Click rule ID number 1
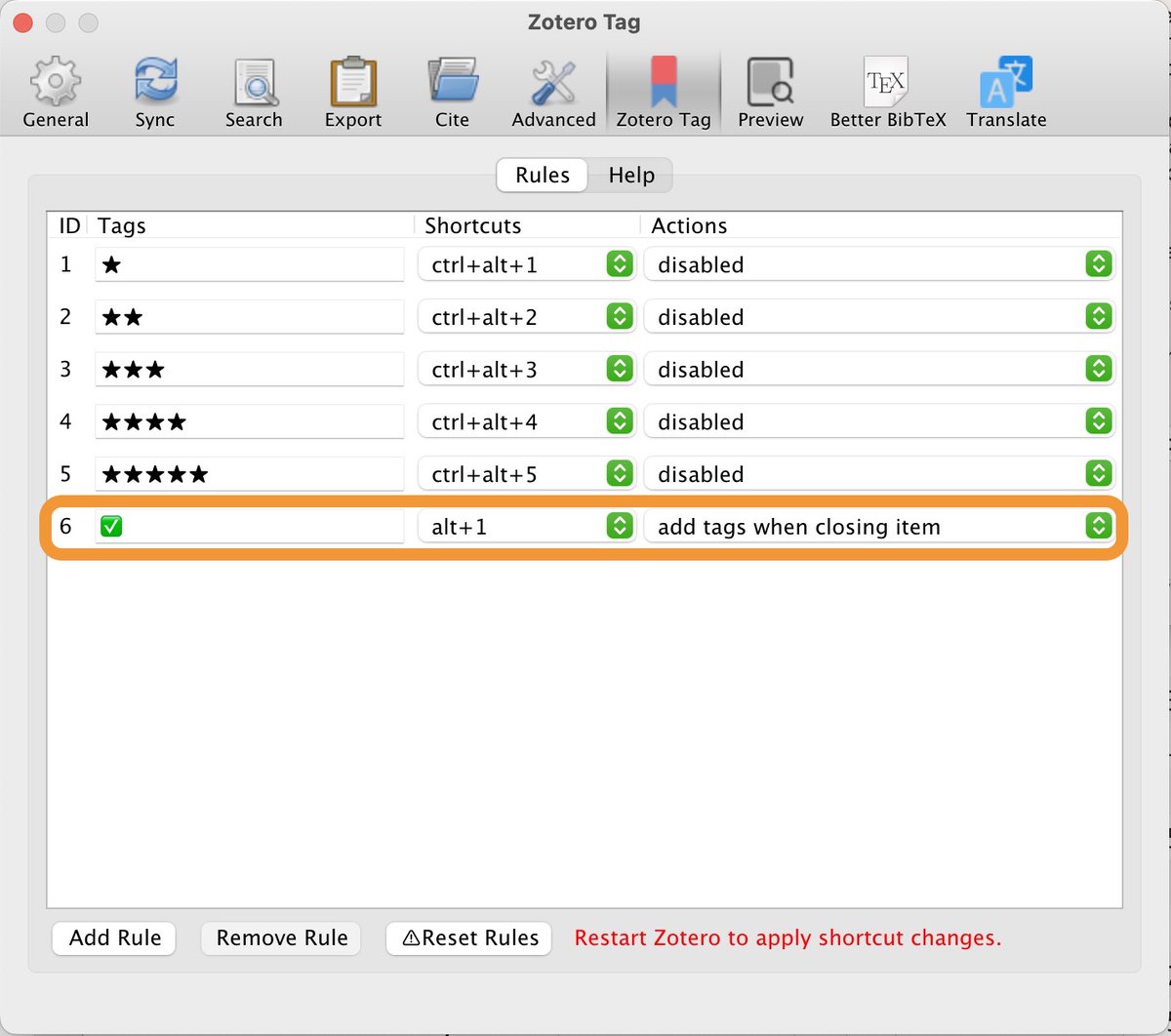The width and height of the screenshot is (1171, 1036). click(65, 264)
